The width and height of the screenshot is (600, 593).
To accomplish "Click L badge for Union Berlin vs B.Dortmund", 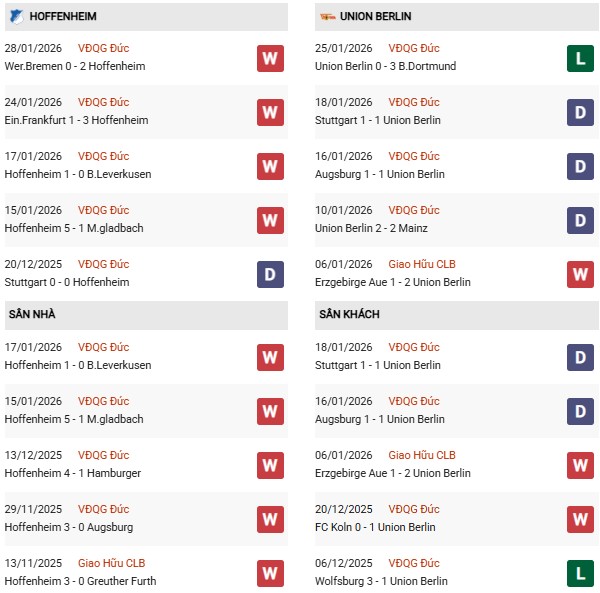I will pyautogui.click(x=580, y=58).
